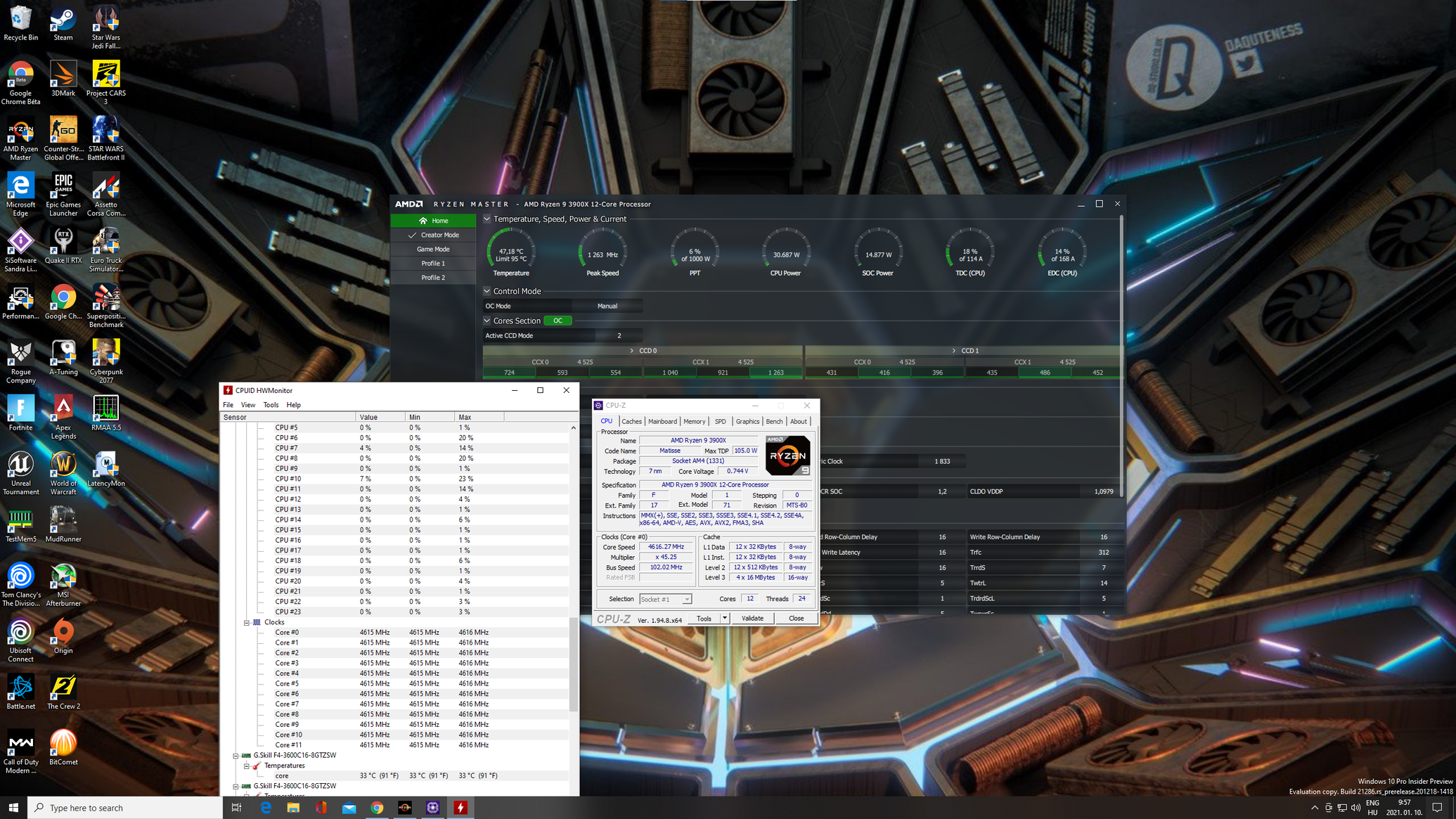This screenshot has width=1456, height=819.
Task: Open the Bench tab in CPU-Z
Action: pyautogui.click(x=774, y=421)
